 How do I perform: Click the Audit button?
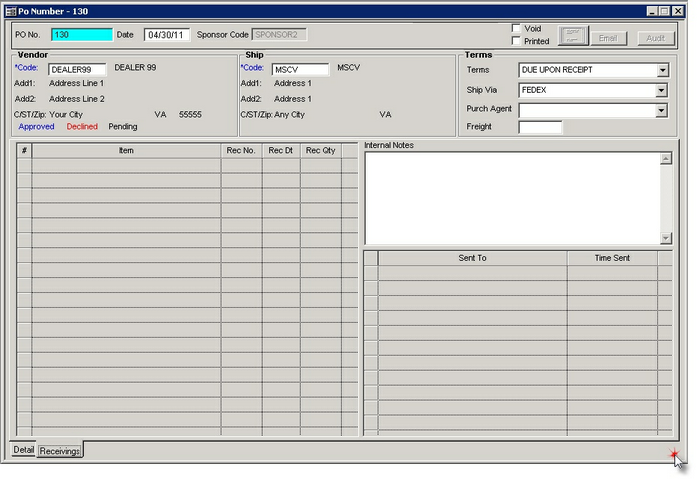(x=656, y=38)
